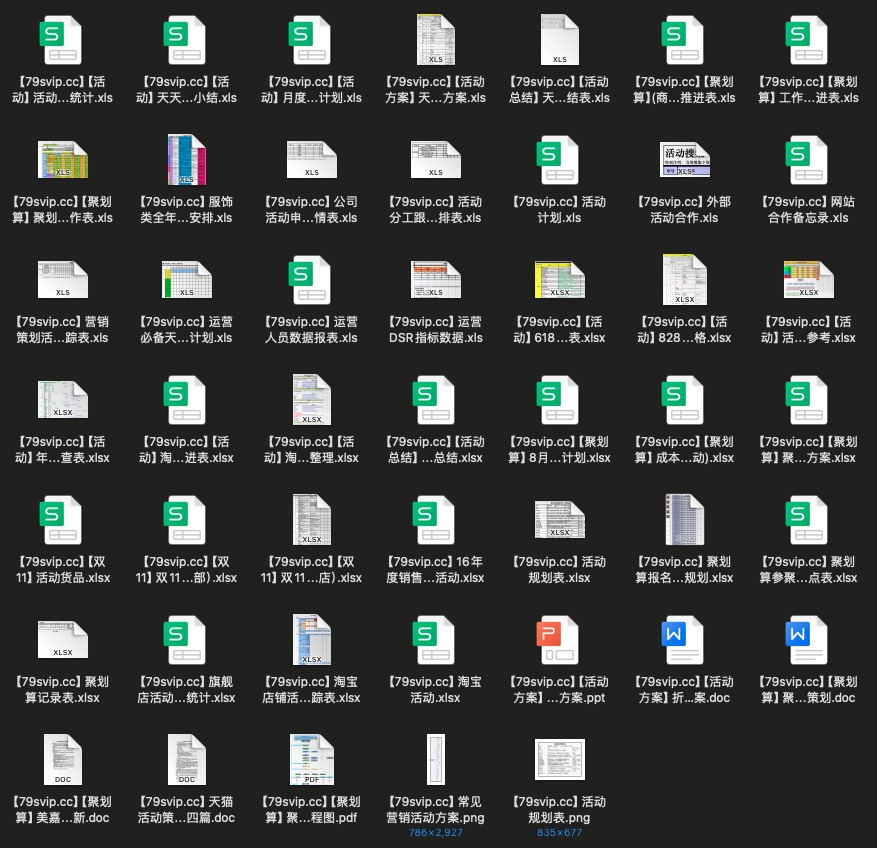Image resolution: width=877 pixels, height=848 pixels.
Task: Select the 旗舰店活动…统计.xlsx icon
Action: tap(186, 639)
